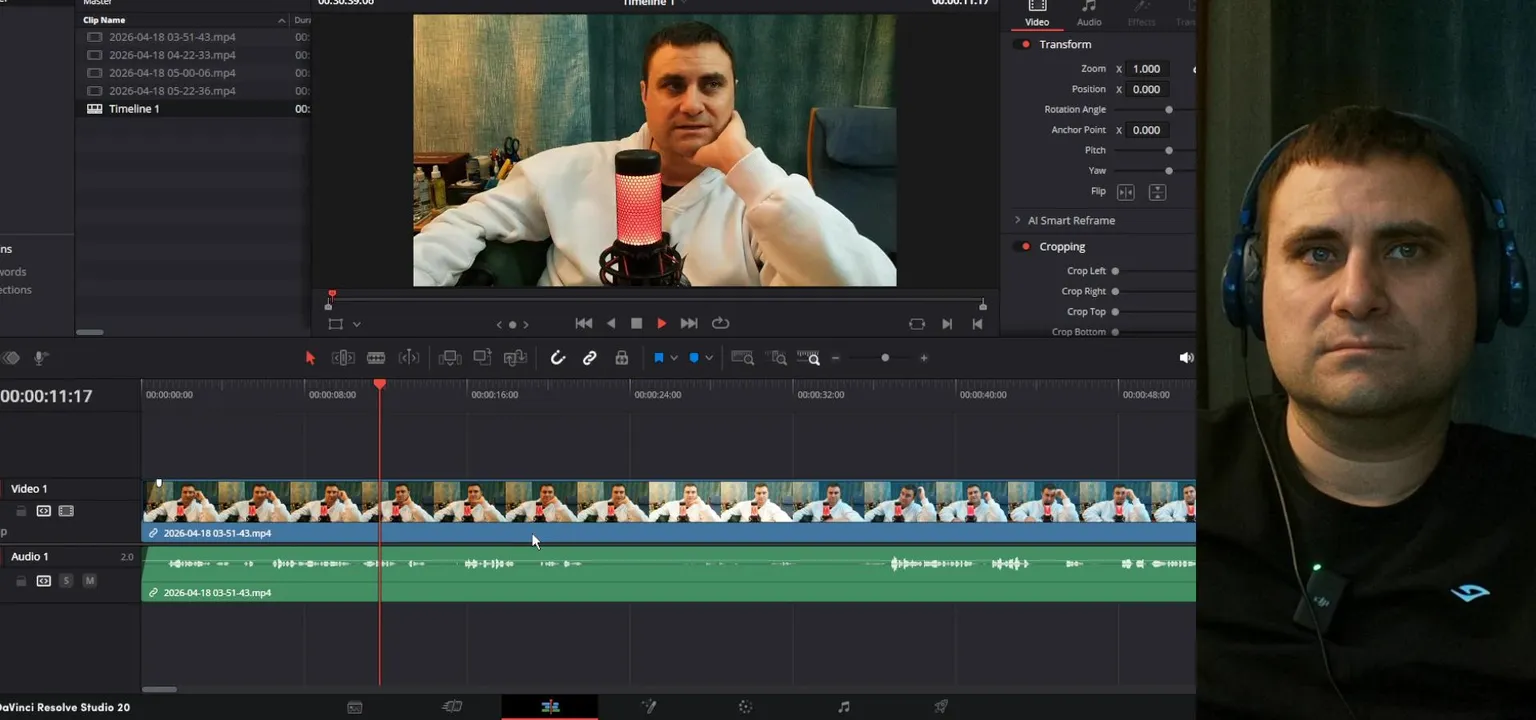
Task: Stop playback
Action: tap(636, 323)
